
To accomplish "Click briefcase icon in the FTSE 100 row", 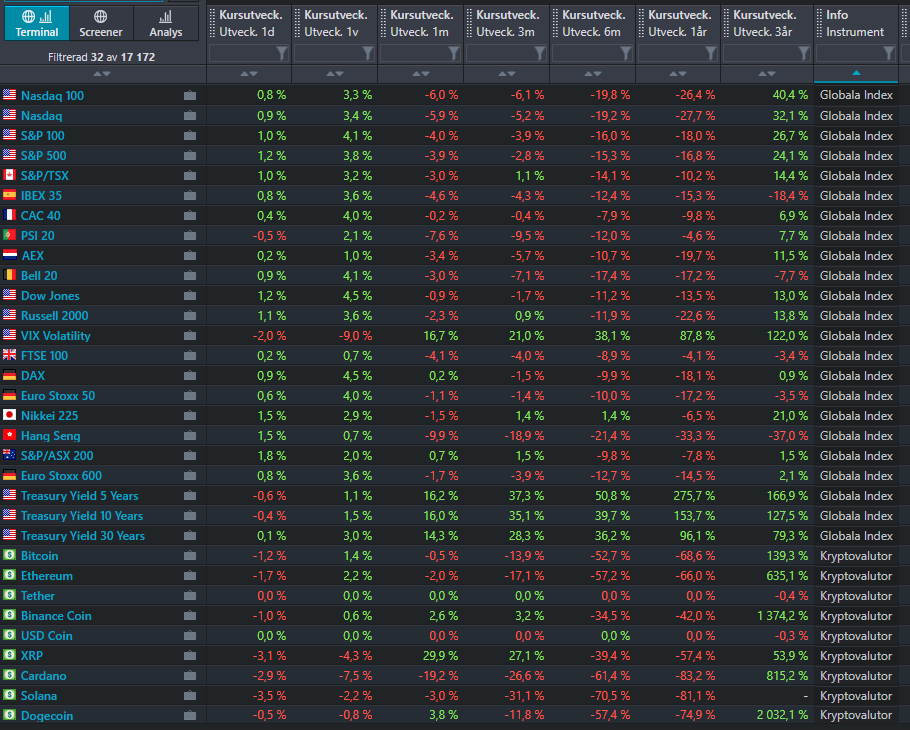I will click(190, 356).
